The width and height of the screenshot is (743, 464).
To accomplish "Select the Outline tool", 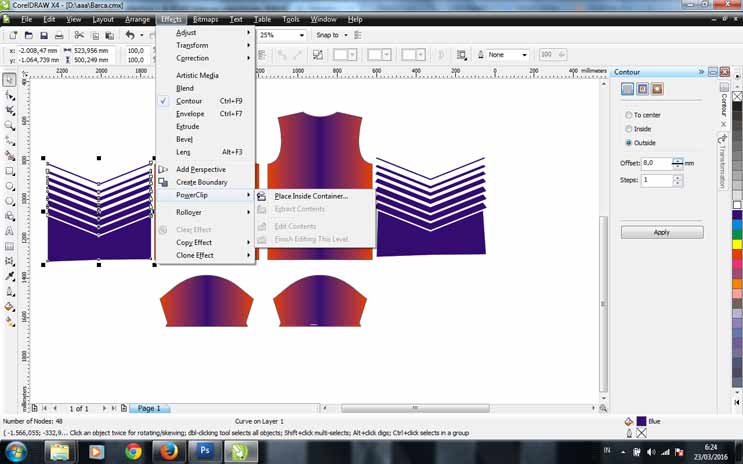I will [x=9, y=291].
